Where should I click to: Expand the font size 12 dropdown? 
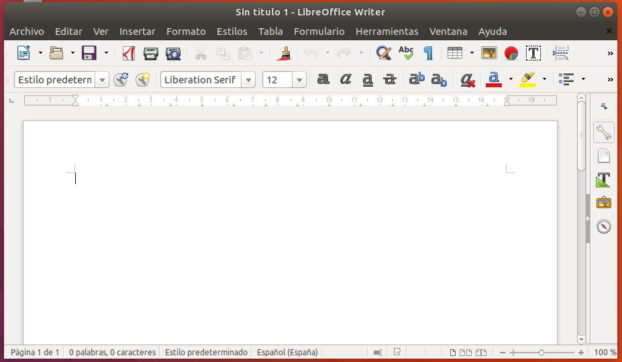[x=299, y=80]
